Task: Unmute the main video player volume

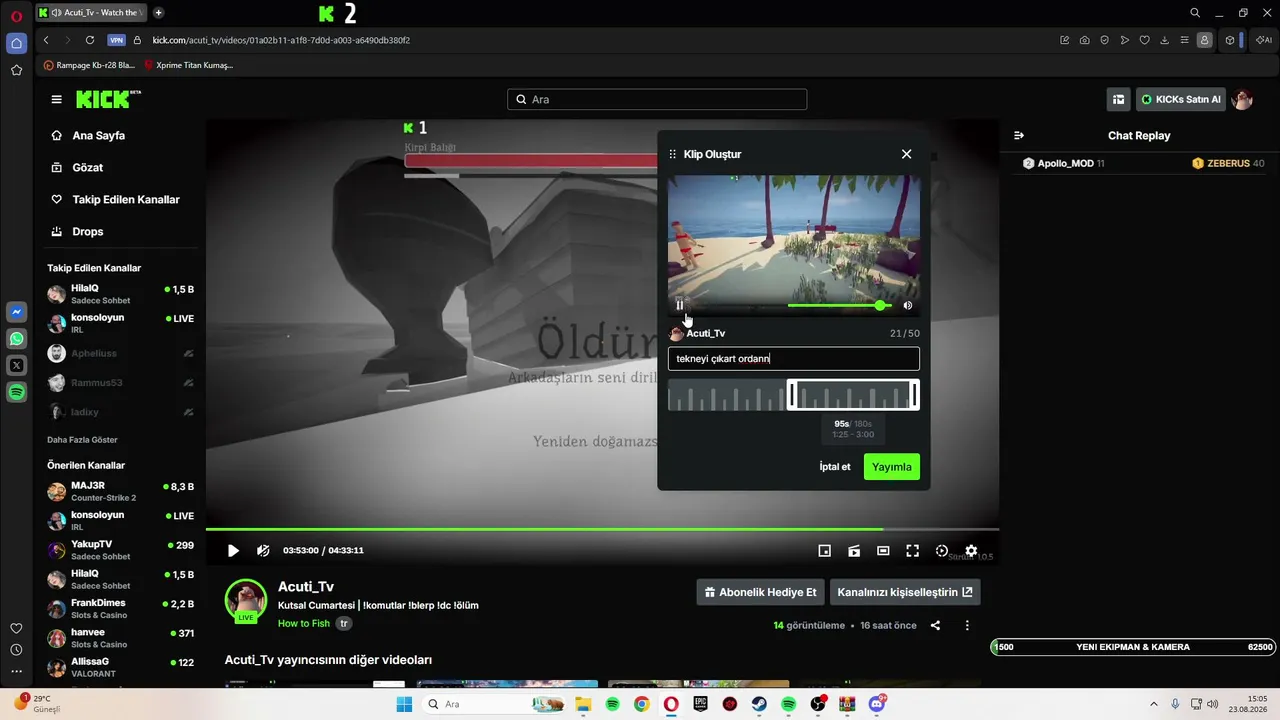Action: [263, 550]
